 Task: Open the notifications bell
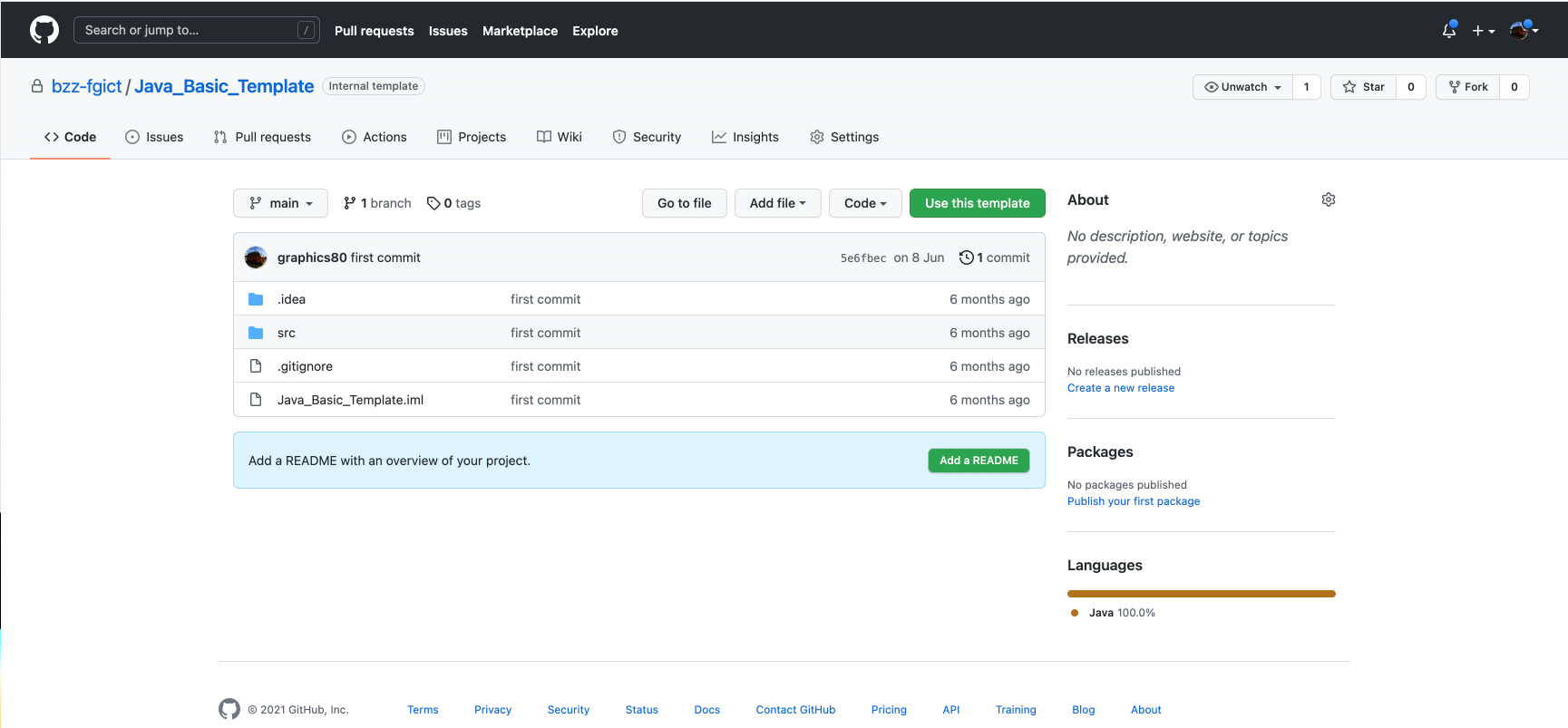tap(1448, 30)
